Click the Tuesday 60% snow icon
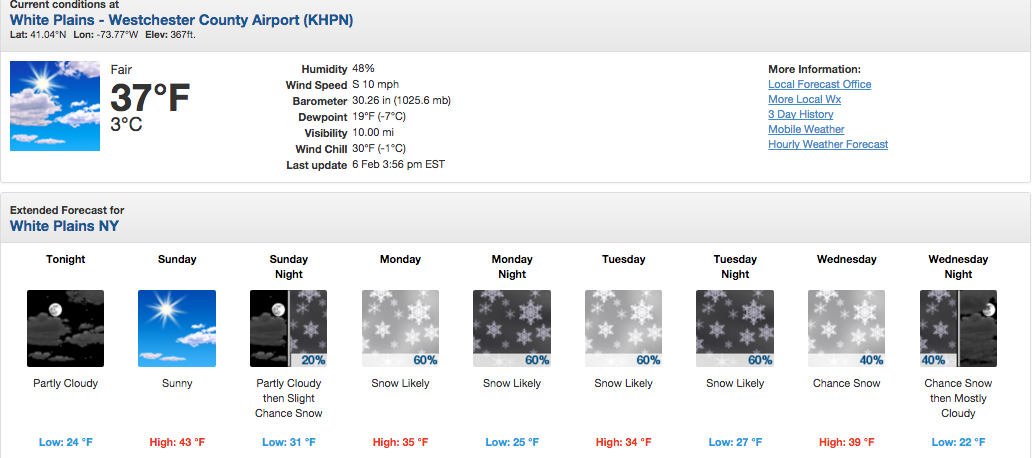This screenshot has width=1032, height=458. click(623, 328)
